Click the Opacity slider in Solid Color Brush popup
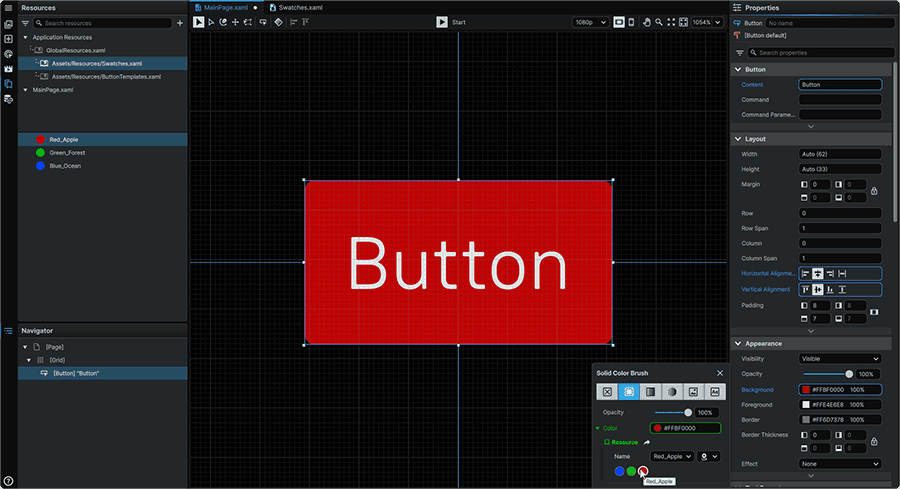 [673, 413]
